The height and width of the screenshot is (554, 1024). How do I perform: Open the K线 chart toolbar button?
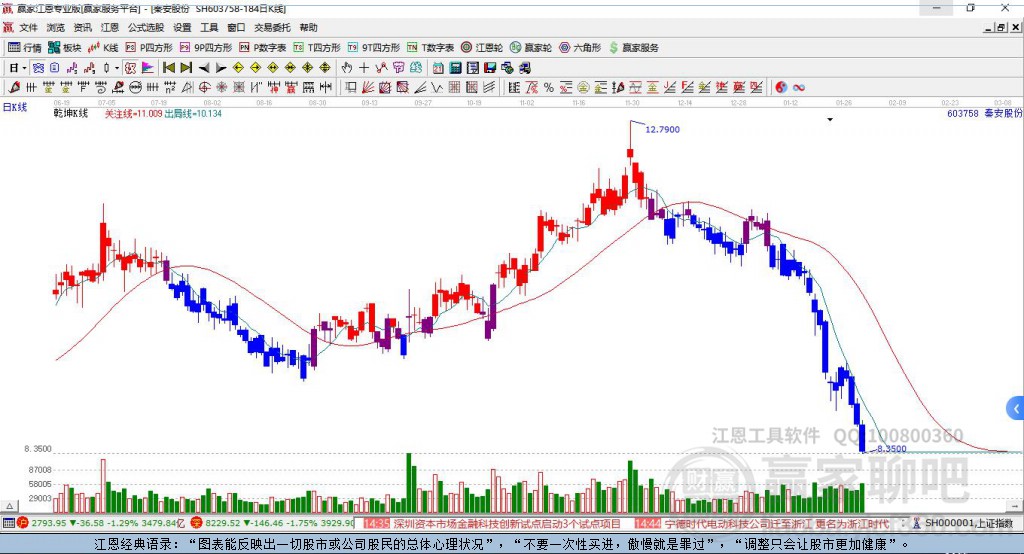click(103, 48)
